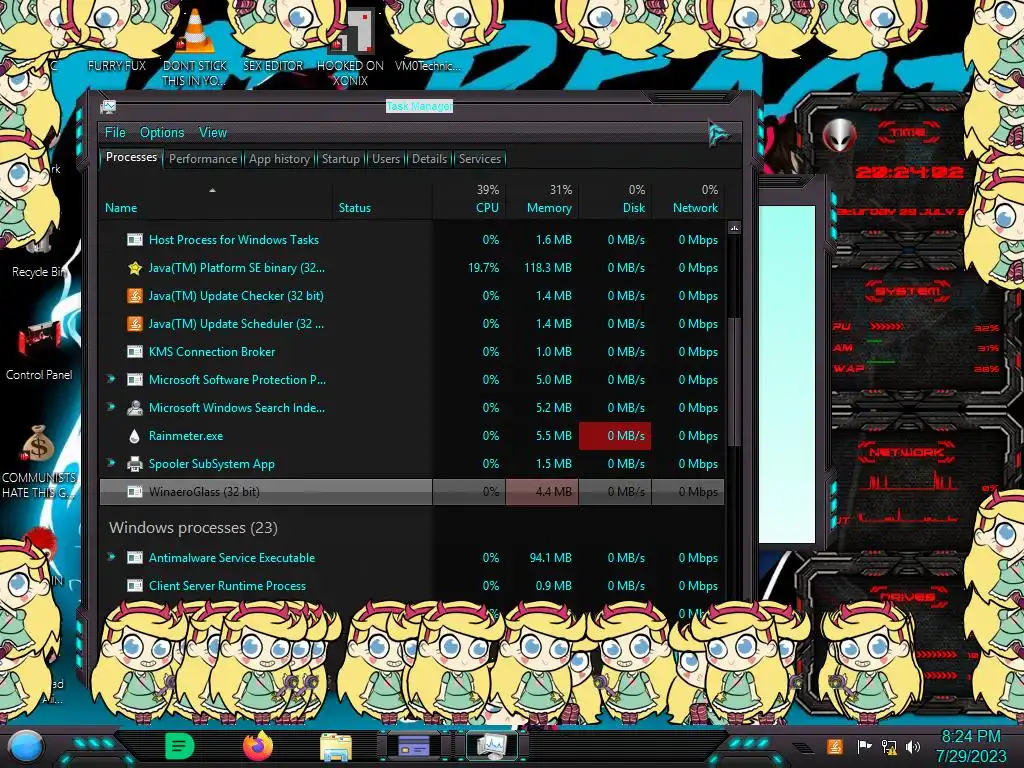Open the DONT STICK THIS IN YO VLC desktop icon
This screenshot has width=1024, height=768.
pos(195,49)
